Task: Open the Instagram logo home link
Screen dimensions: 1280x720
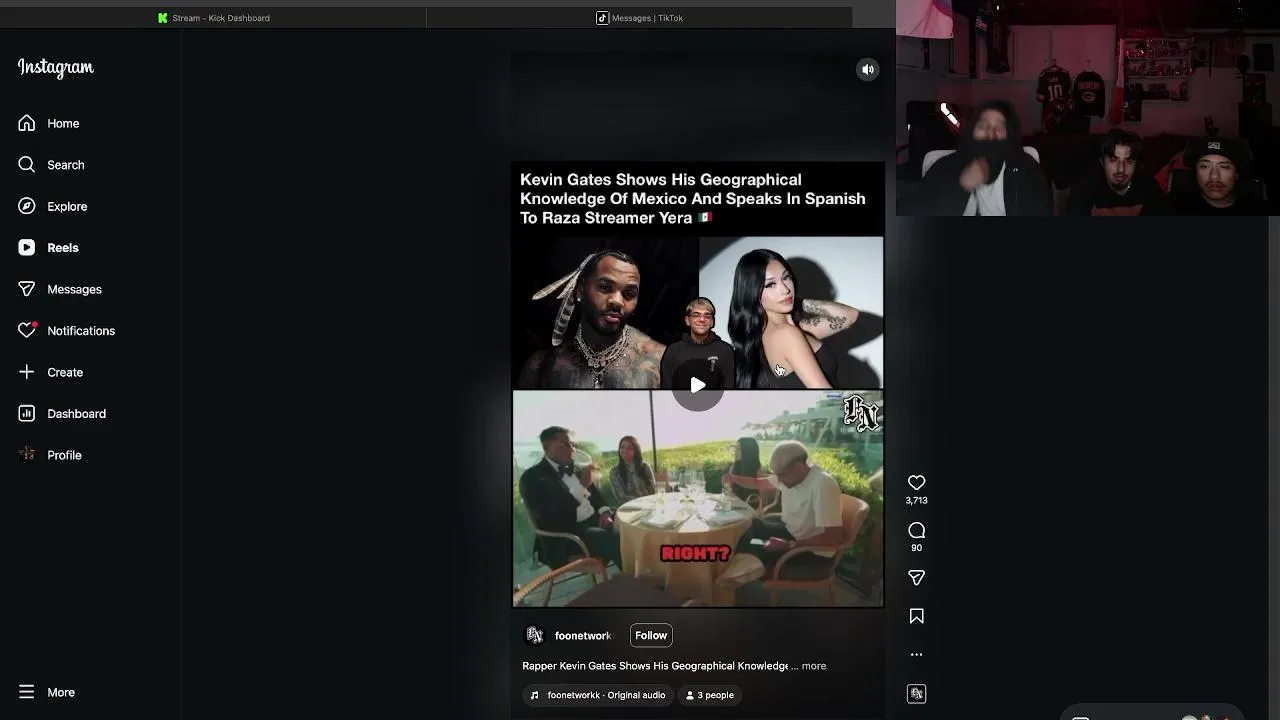Action: [56, 68]
